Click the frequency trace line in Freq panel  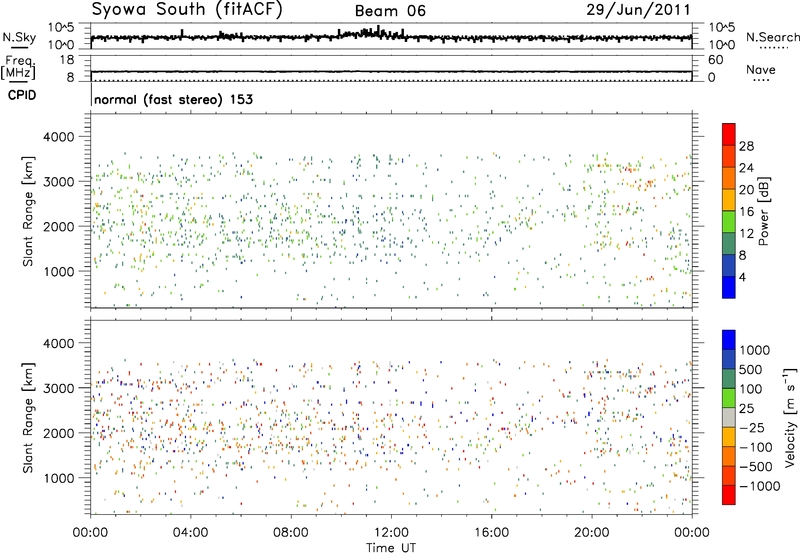pyautogui.click(x=391, y=72)
